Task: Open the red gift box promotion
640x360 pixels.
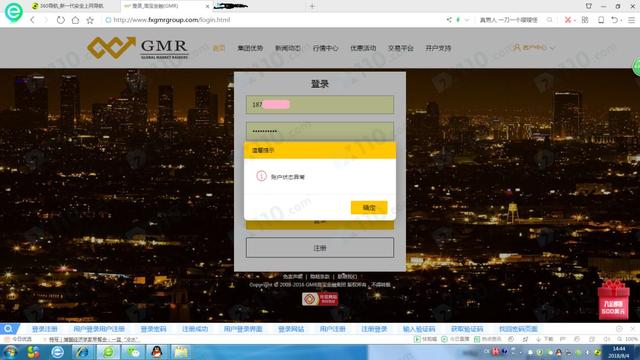Action: pos(613,300)
